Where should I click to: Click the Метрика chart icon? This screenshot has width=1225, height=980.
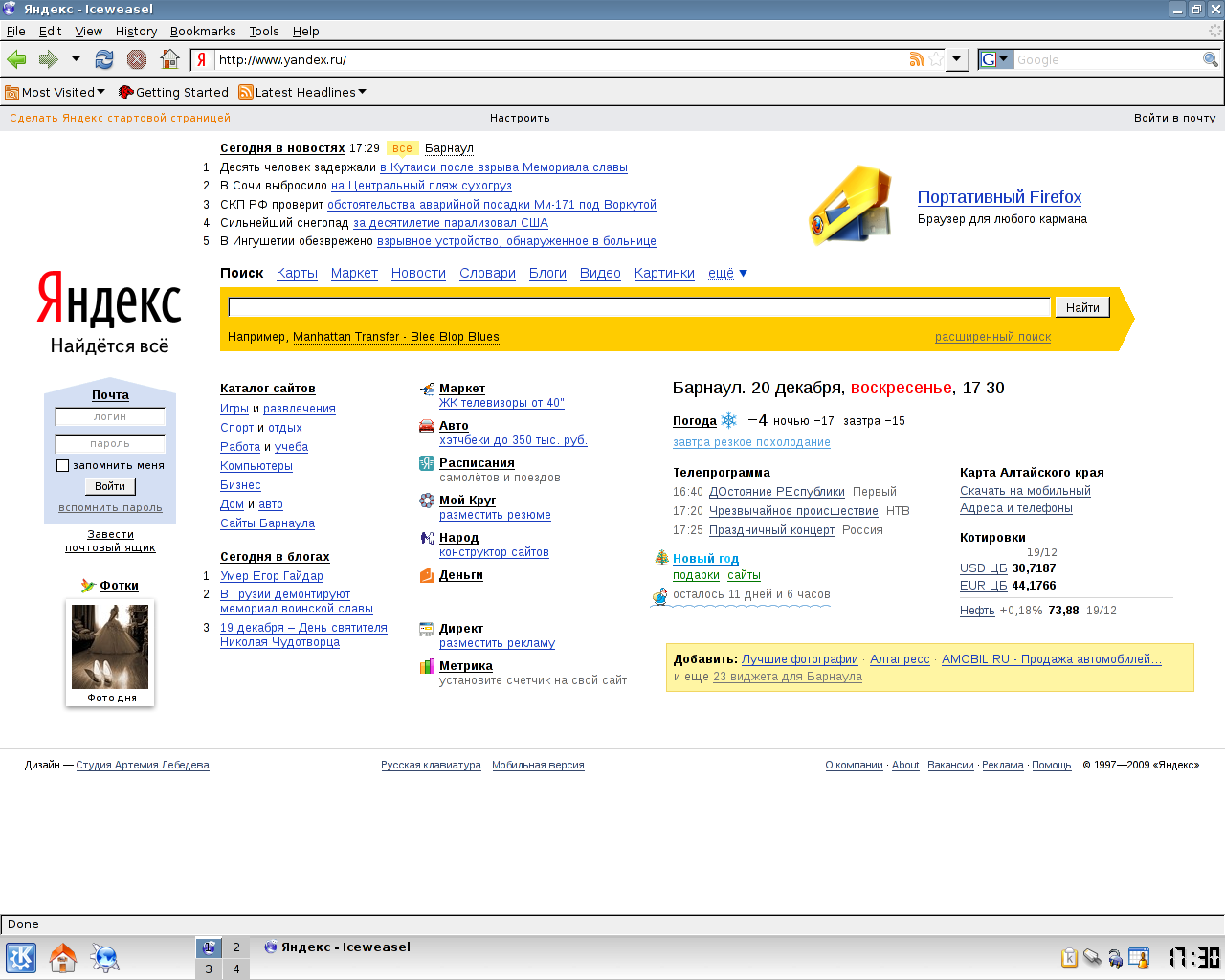pyautogui.click(x=427, y=666)
